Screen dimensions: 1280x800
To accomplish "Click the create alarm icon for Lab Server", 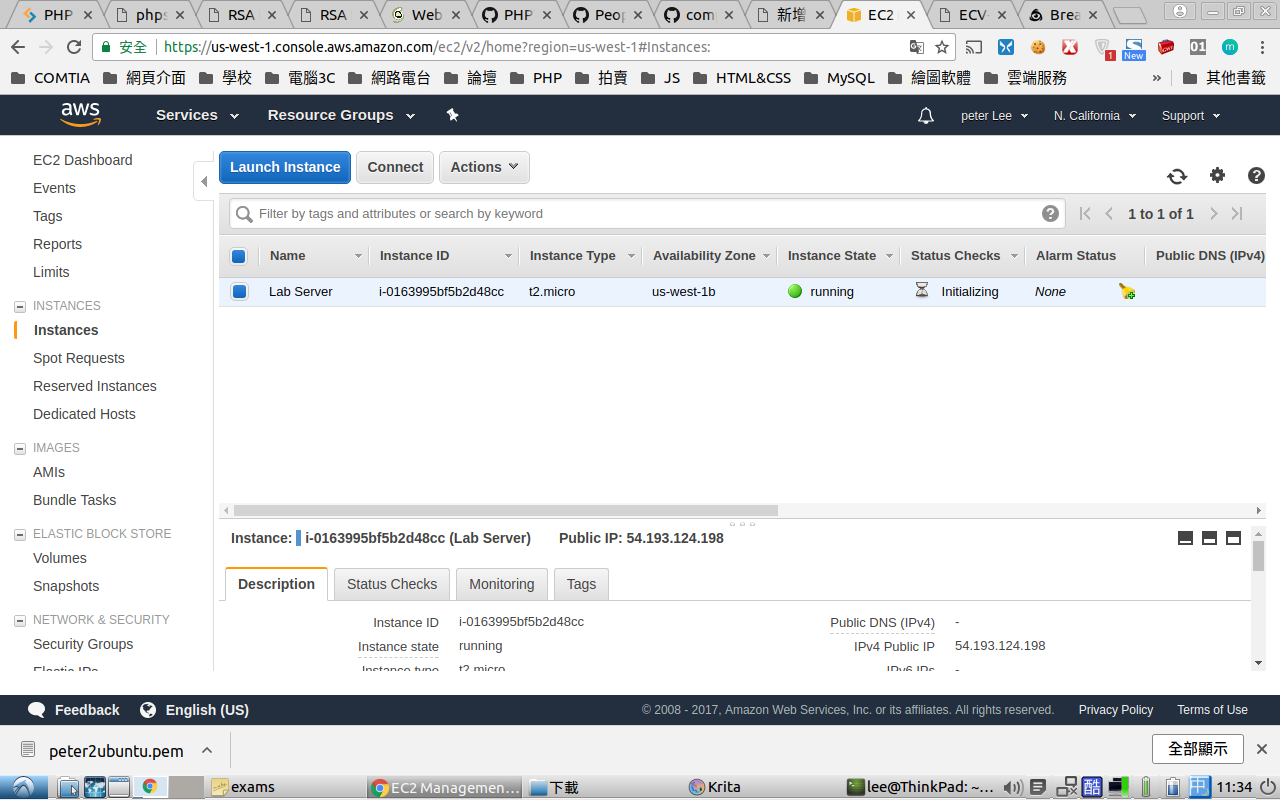I will coord(1127,291).
